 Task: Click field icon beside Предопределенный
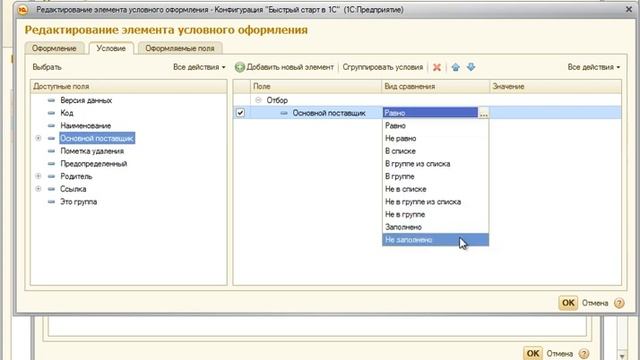point(51,164)
